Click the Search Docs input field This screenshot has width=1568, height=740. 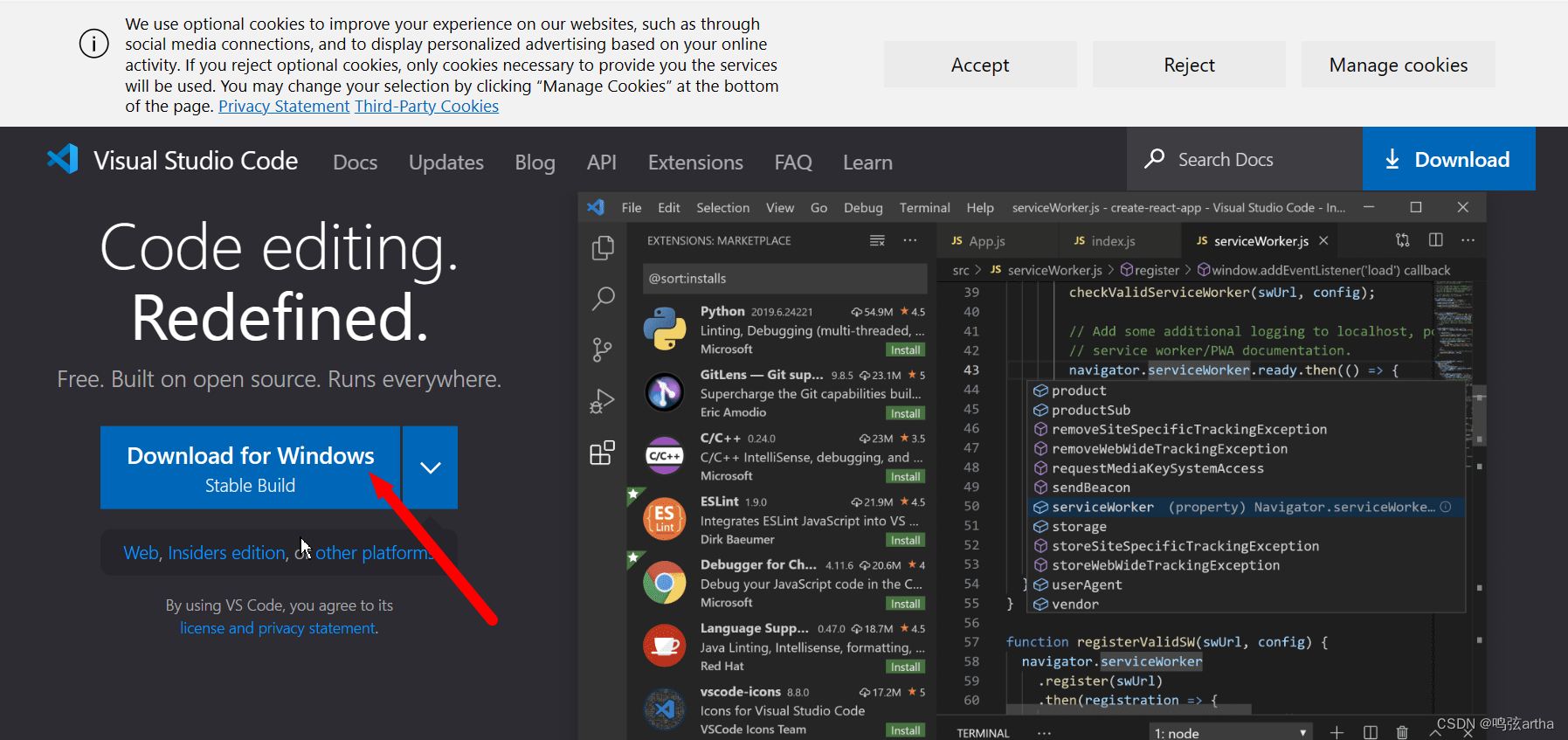(x=1245, y=159)
